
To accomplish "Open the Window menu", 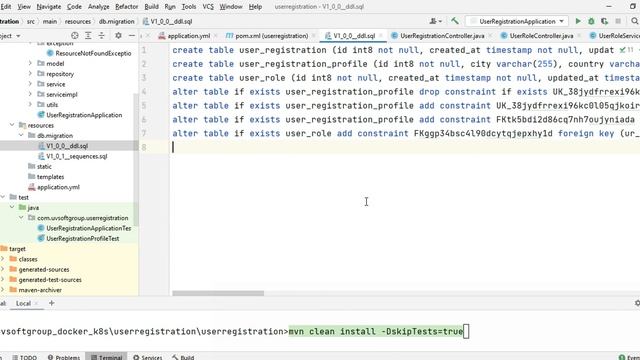I will pyautogui.click(x=231, y=7).
